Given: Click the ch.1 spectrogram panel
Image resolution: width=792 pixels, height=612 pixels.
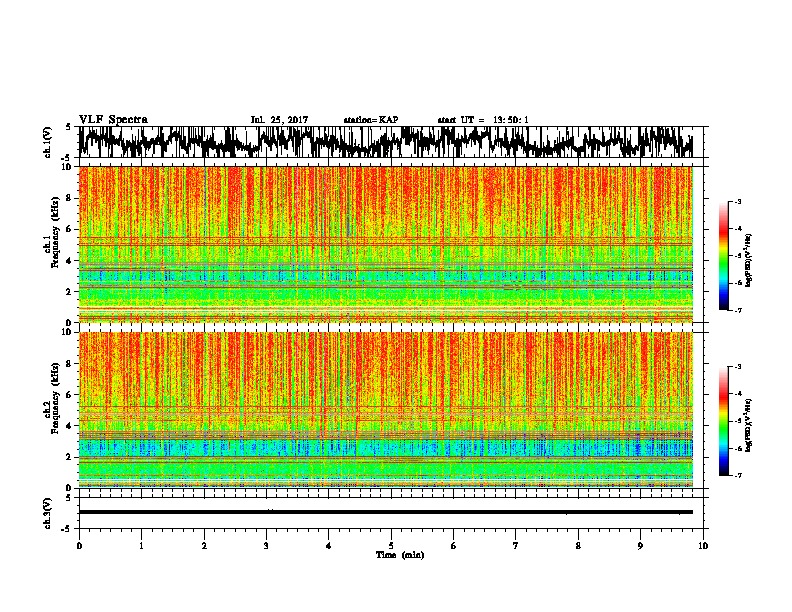Looking at the screenshot, I should 386,244.
